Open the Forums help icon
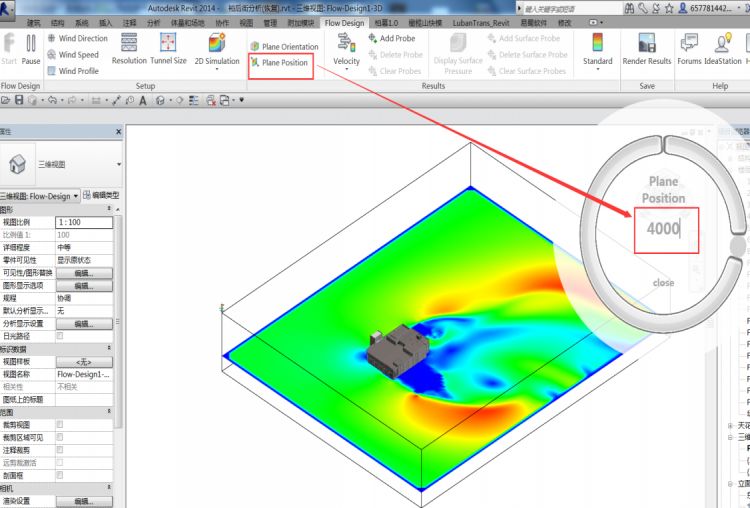 [689, 48]
